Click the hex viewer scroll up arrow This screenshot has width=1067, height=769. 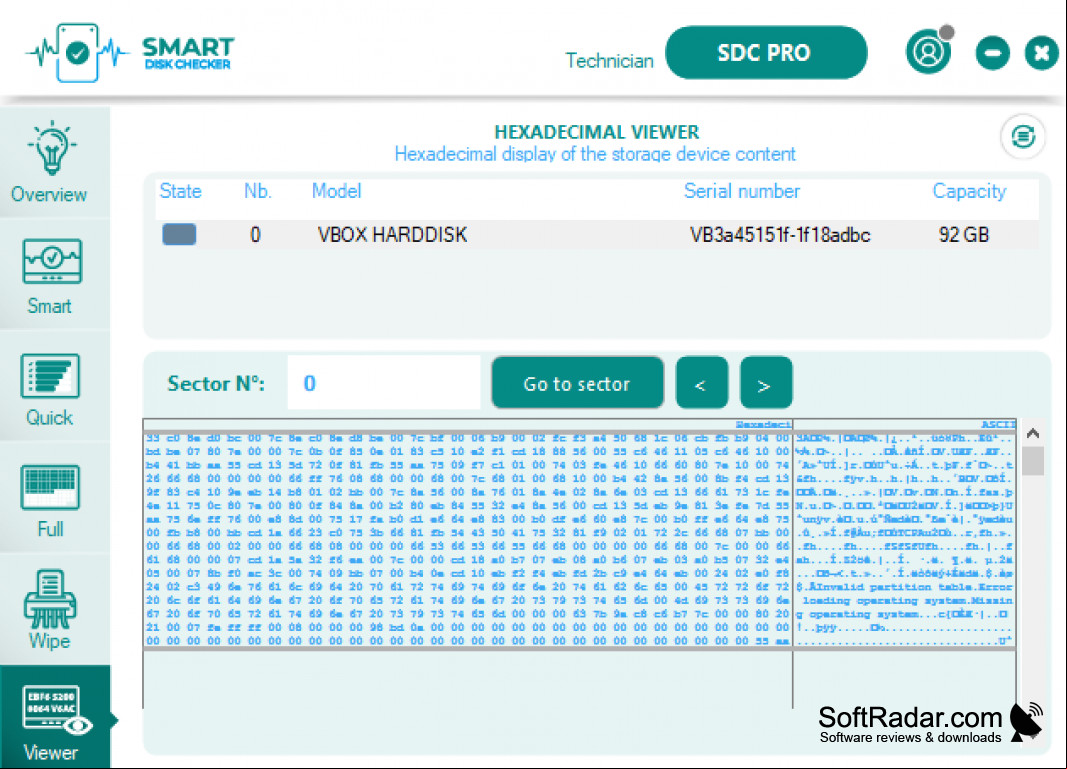pyautogui.click(x=1032, y=433)
